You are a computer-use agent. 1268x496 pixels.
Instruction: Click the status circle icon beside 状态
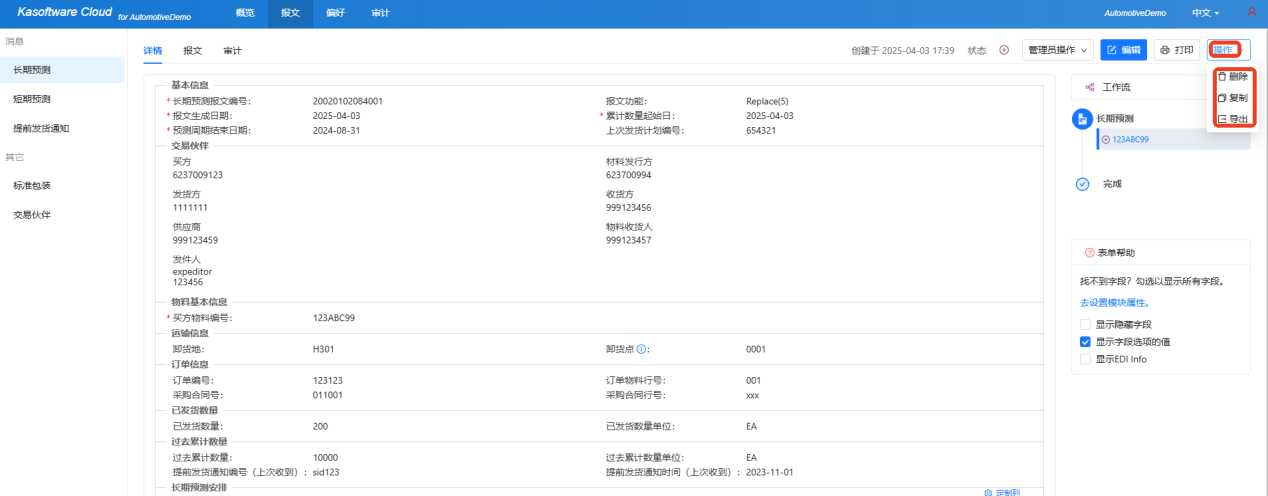pyautogui.click(x=1004, y=50)
